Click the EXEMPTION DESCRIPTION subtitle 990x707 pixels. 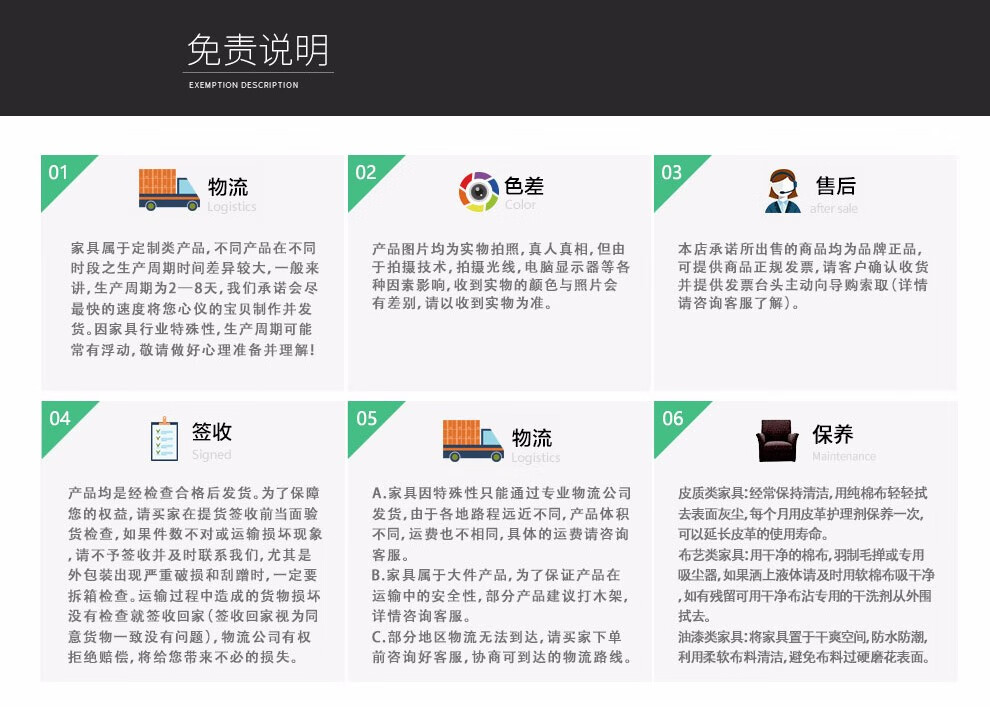[244, 85]
